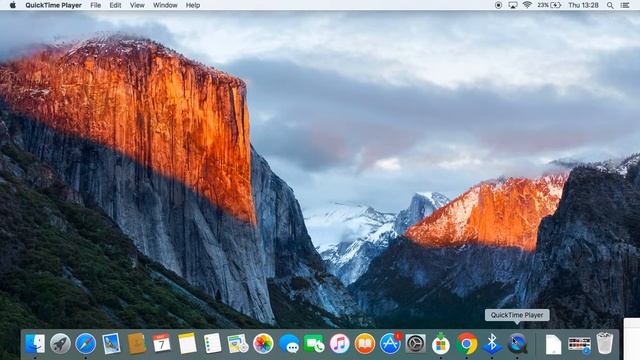
Task: Open AirPlay display menu
Action: click(513, 5)
